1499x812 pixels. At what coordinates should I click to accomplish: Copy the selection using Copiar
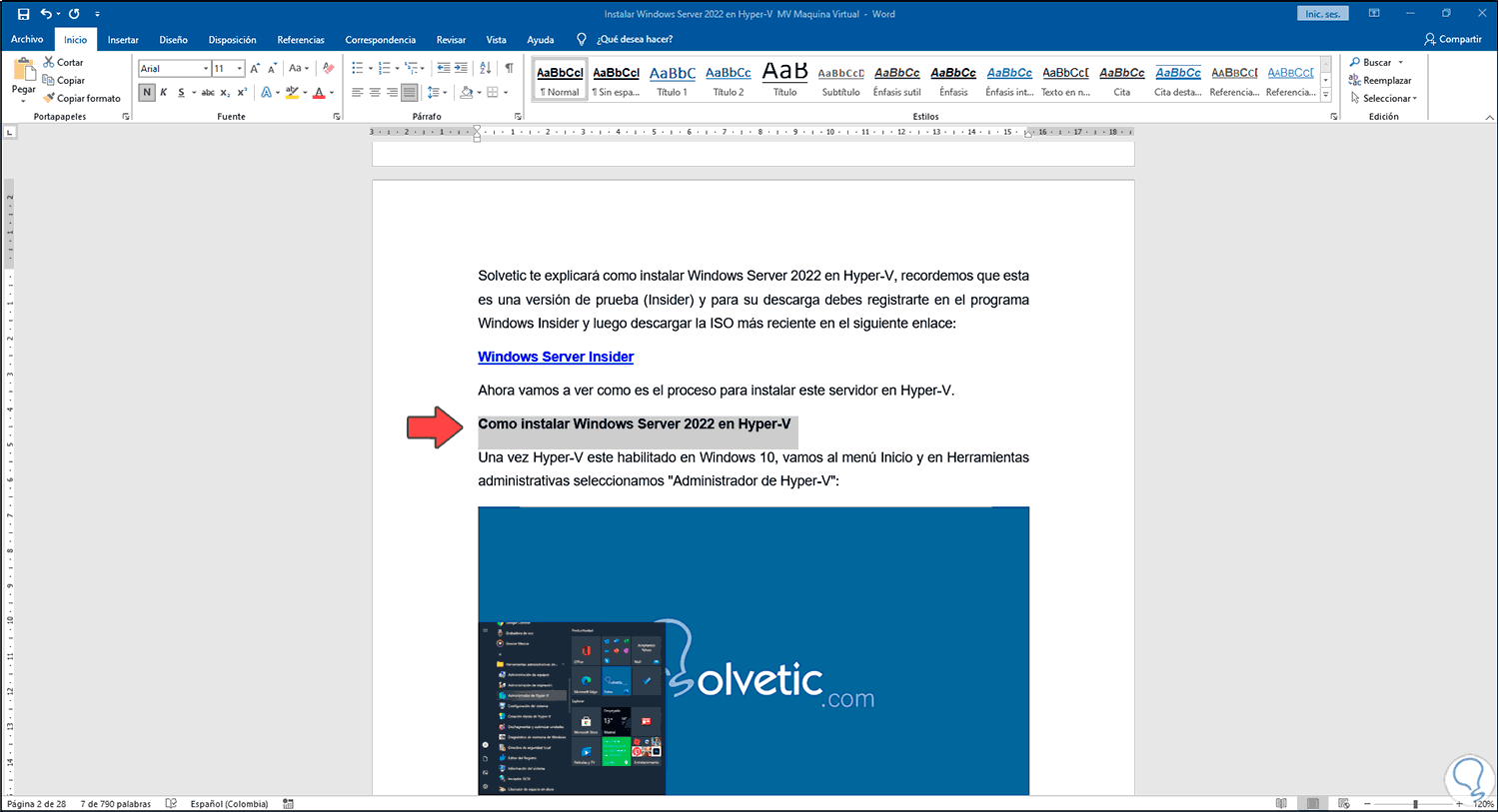64,80
